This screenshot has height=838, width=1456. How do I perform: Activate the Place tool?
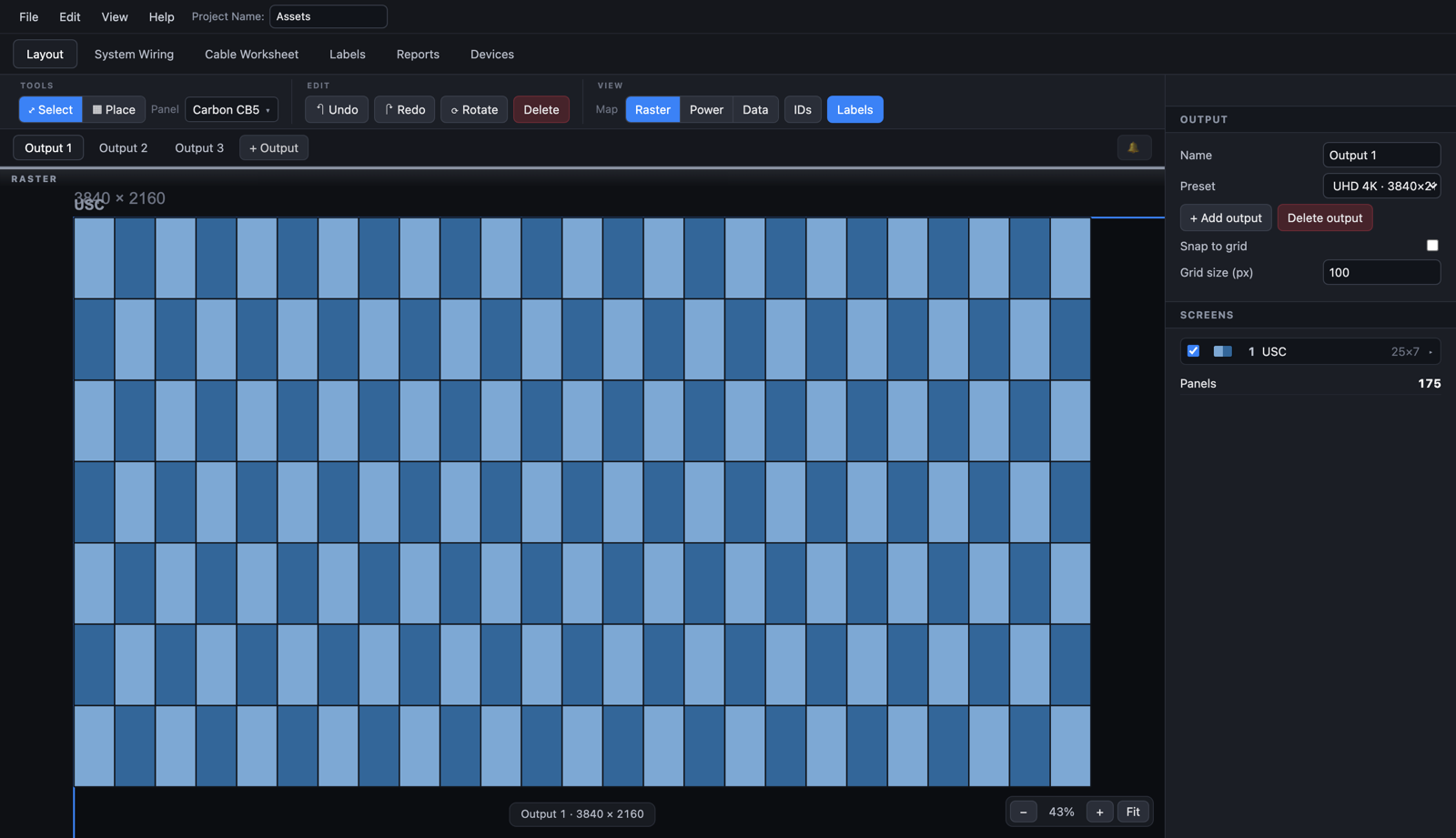tap(114, 109)
